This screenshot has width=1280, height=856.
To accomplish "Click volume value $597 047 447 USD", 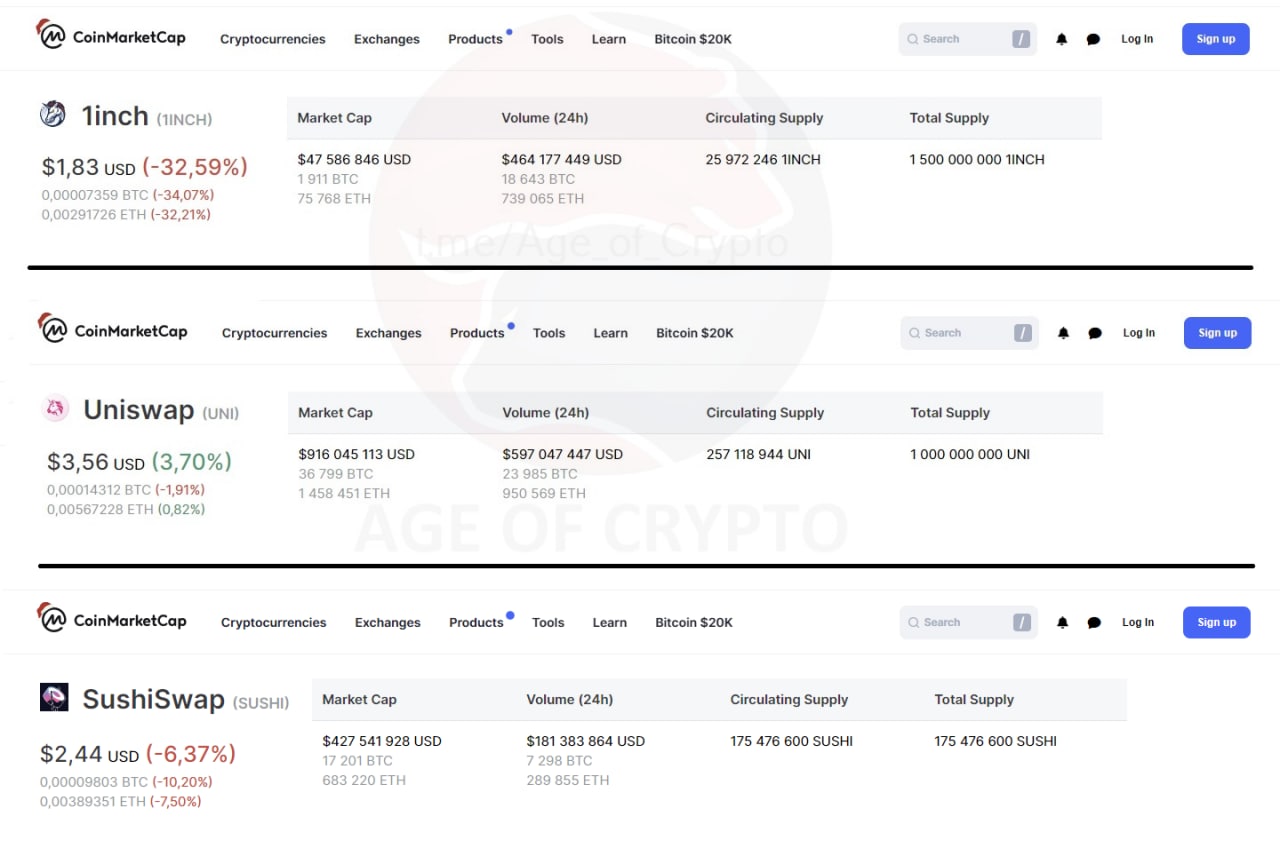I will pos(563,454).
